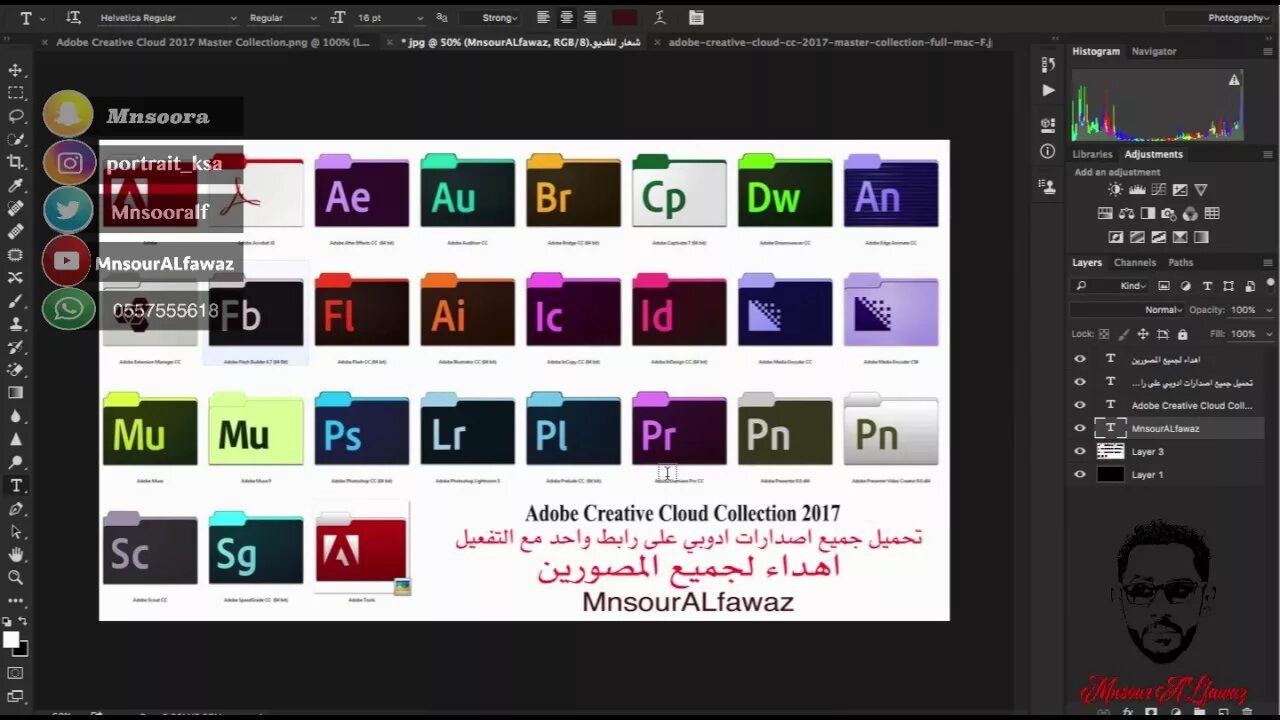Select the Lasso tool
The height and width of the screenshot is (720, 1280).
click(x=16, y=116)
